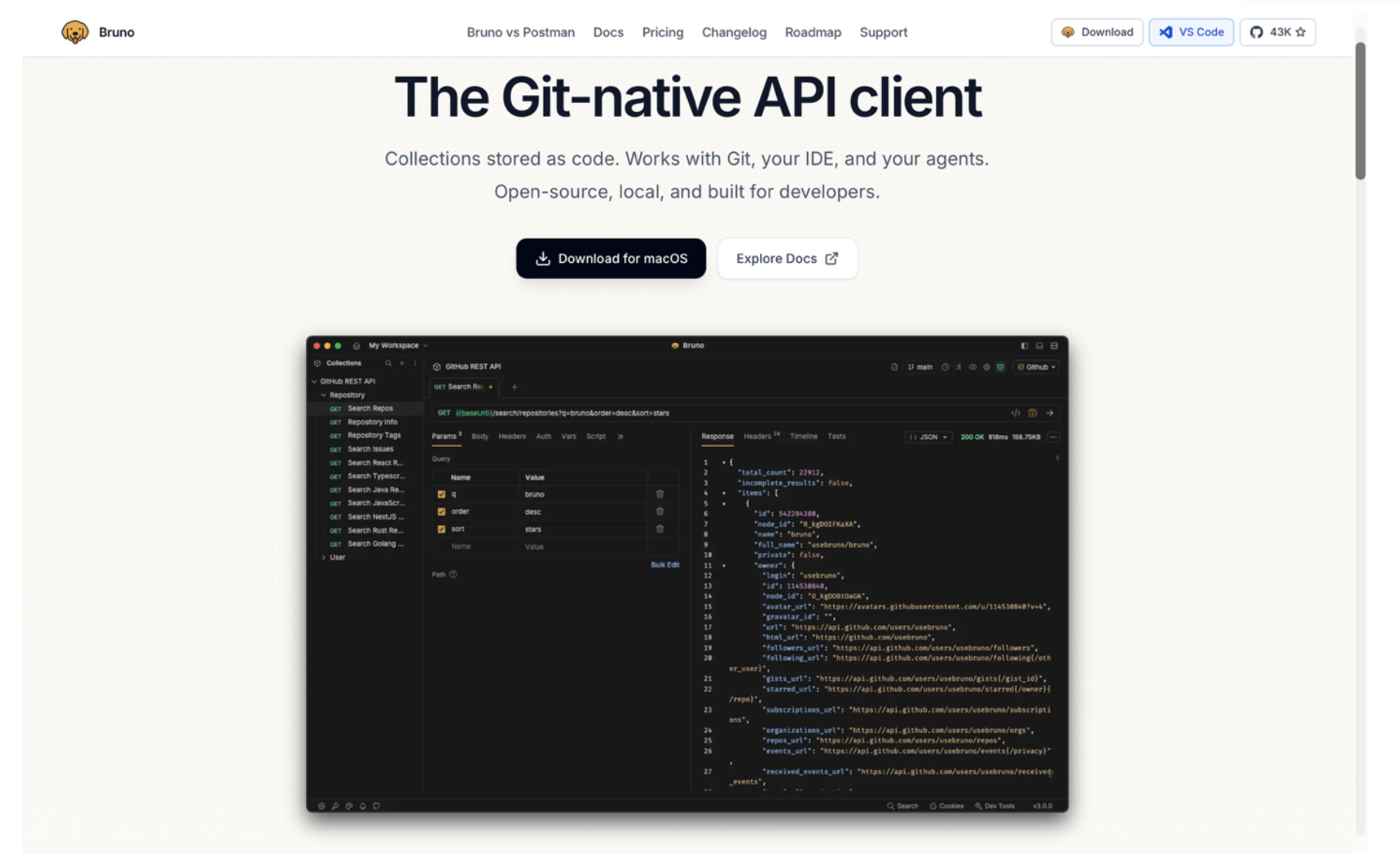Click the plus icon to add new request tab

click(x=515, y=387)
